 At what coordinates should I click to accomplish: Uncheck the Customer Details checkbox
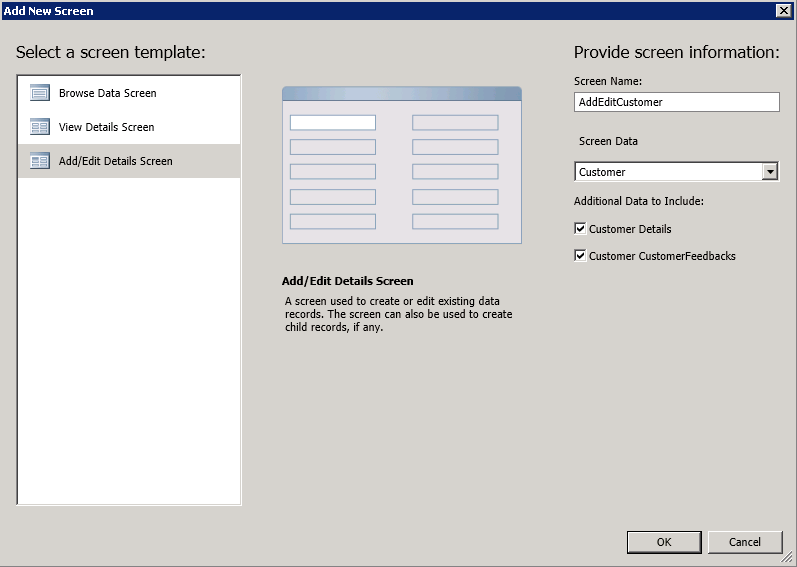click(x=580, y=229)
